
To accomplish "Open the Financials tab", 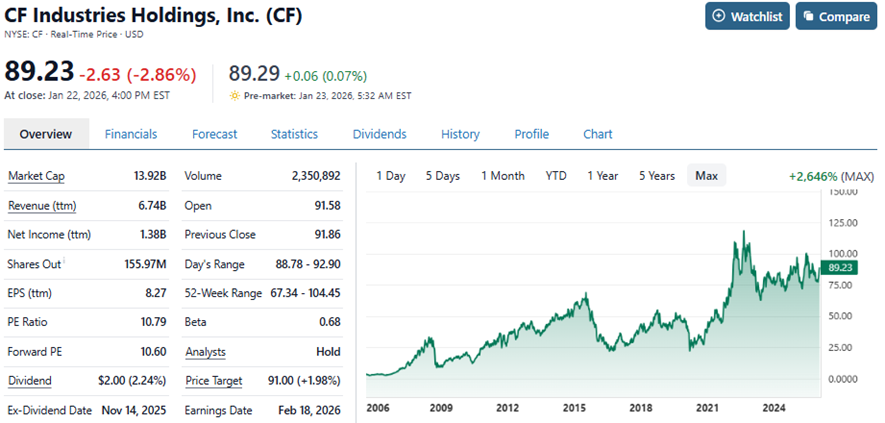I will (131, 134).
